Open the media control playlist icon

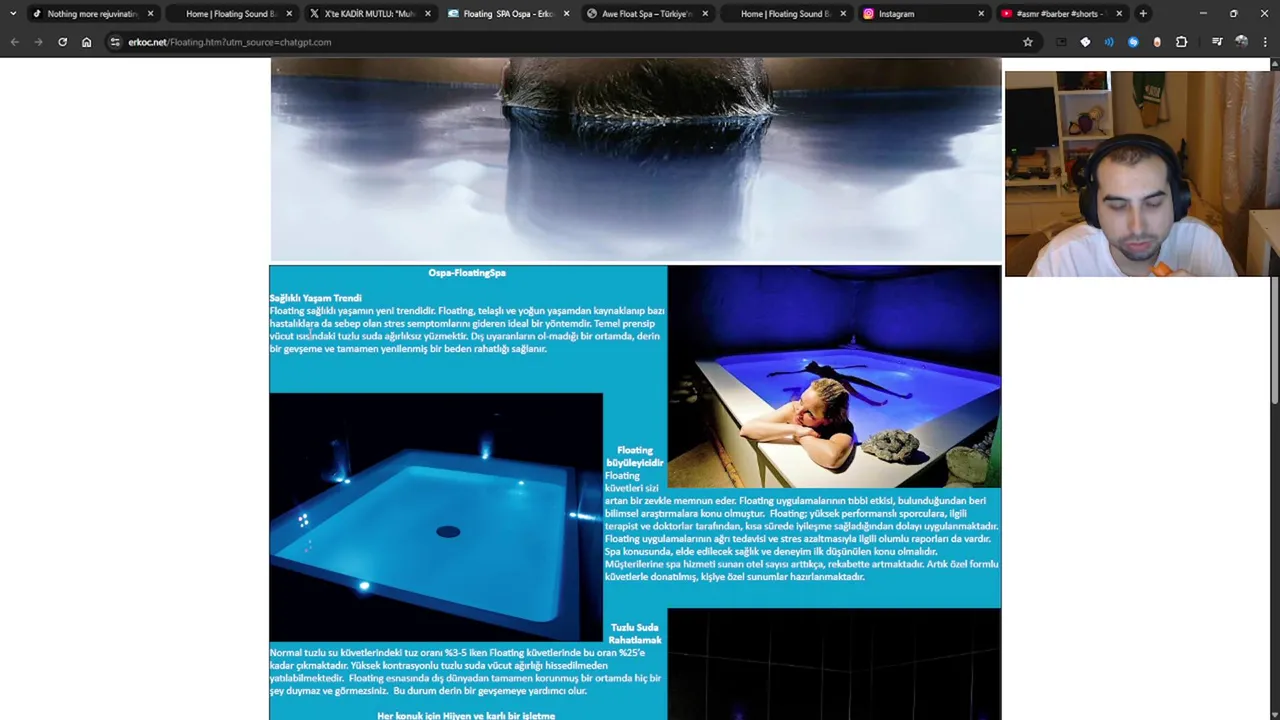coord(1217,42)
